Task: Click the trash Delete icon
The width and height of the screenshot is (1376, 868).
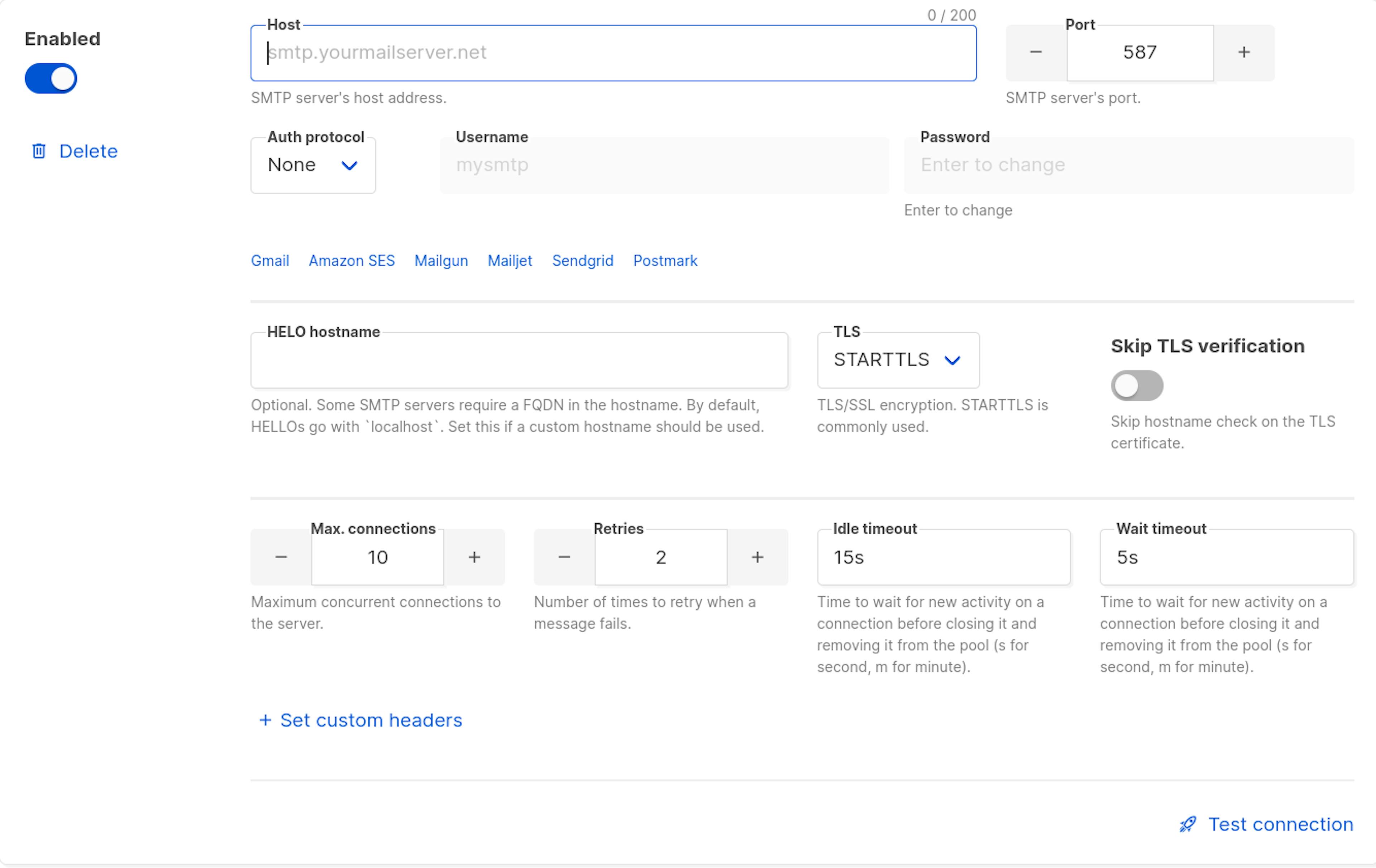Action: point(39,151)
